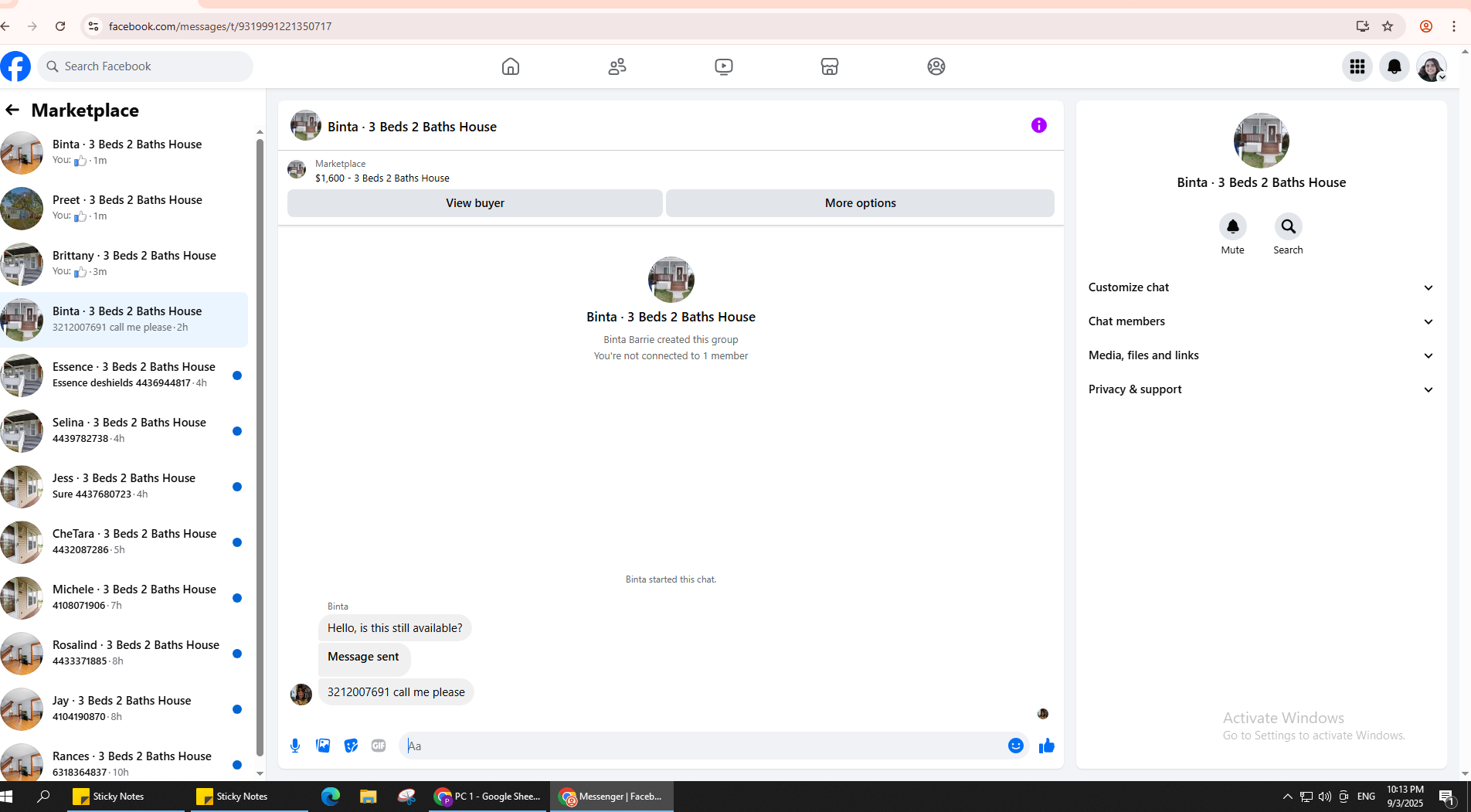
Task: Choose a GIF icon in composer
Action: coord(379,746)
